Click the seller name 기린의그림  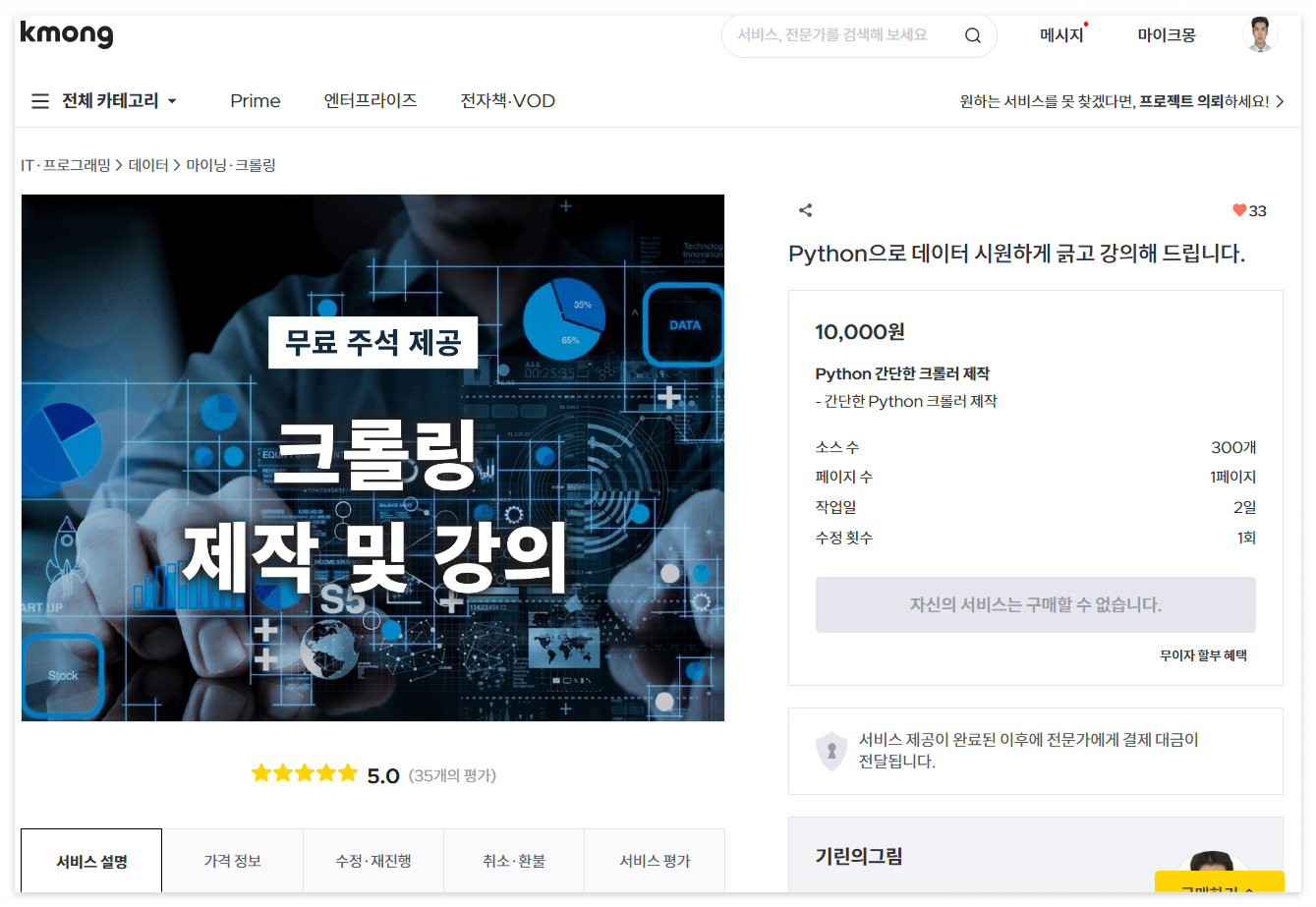(x=859, y=857)
